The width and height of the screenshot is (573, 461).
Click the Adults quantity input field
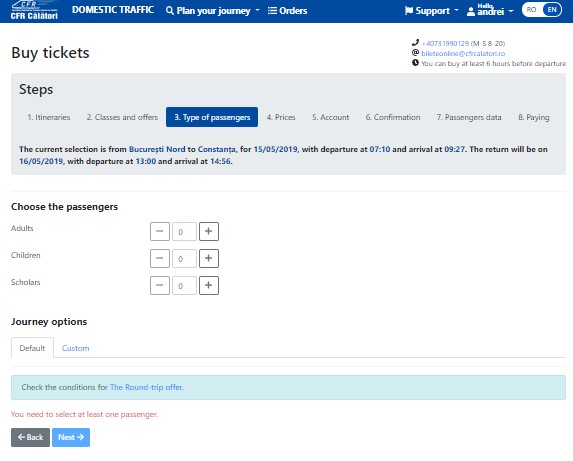coord(184,232)
